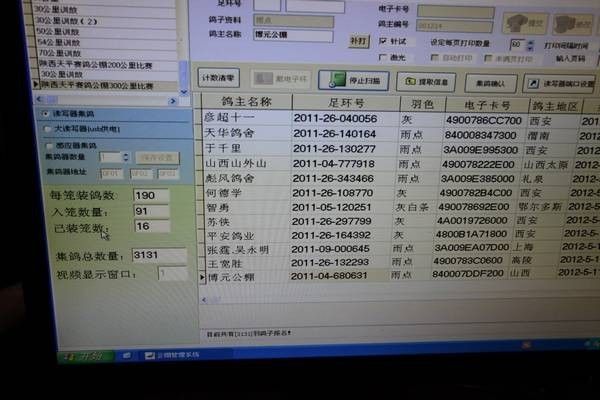Select the 山西山外山 table row

(400, 164)
